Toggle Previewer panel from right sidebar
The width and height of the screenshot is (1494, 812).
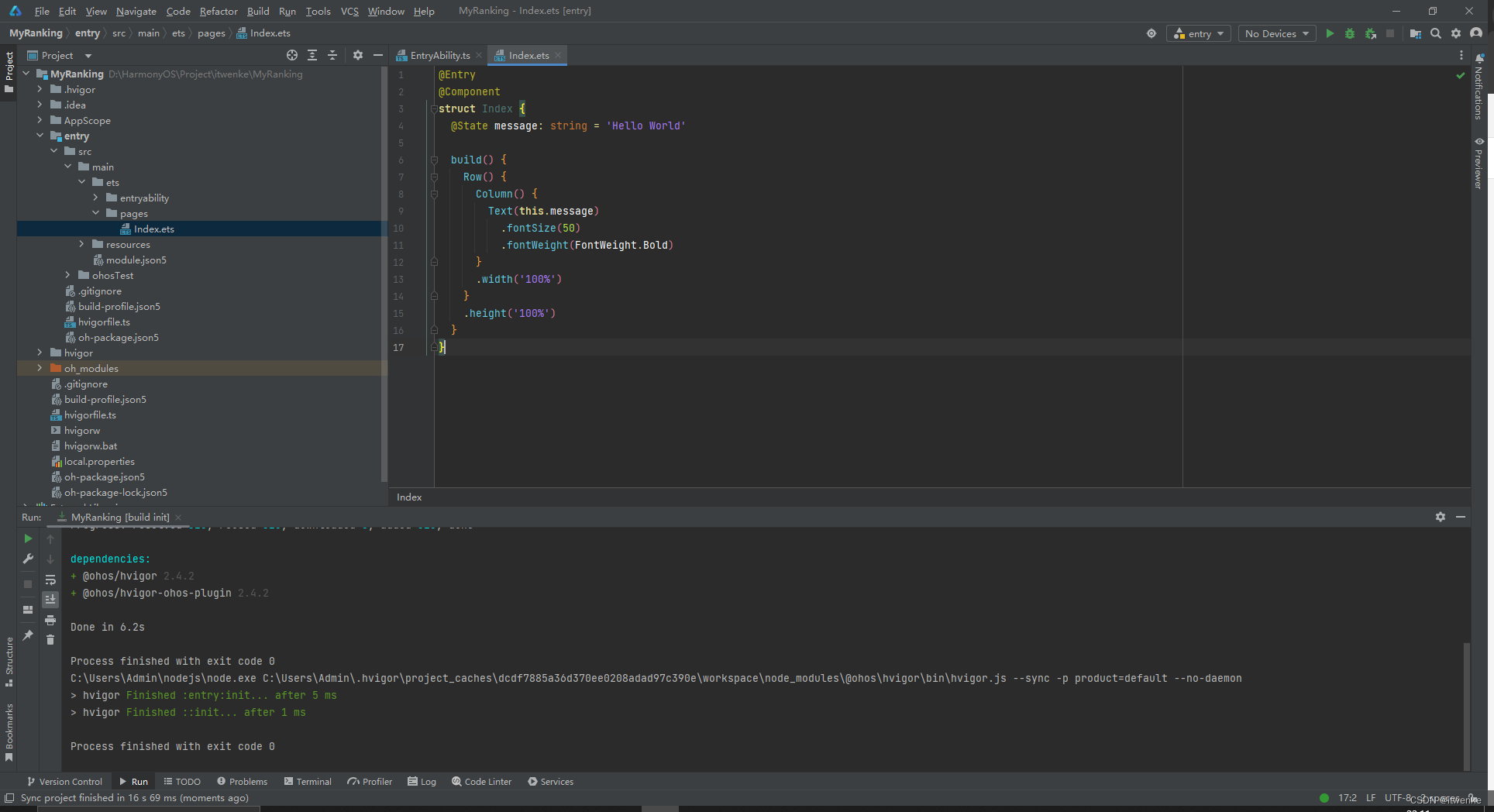pyautogui.click(x=1479, y=163)
